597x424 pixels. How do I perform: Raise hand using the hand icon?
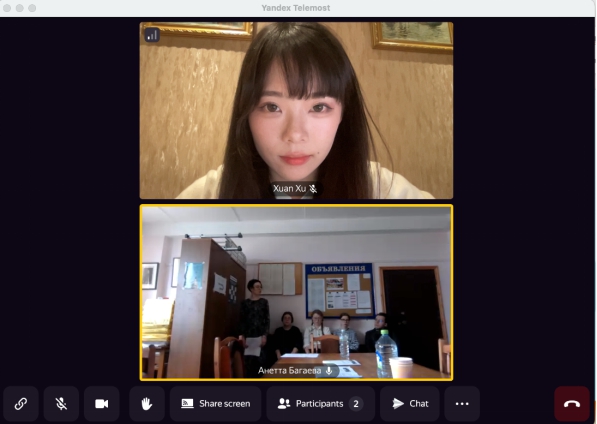(147, 403)
